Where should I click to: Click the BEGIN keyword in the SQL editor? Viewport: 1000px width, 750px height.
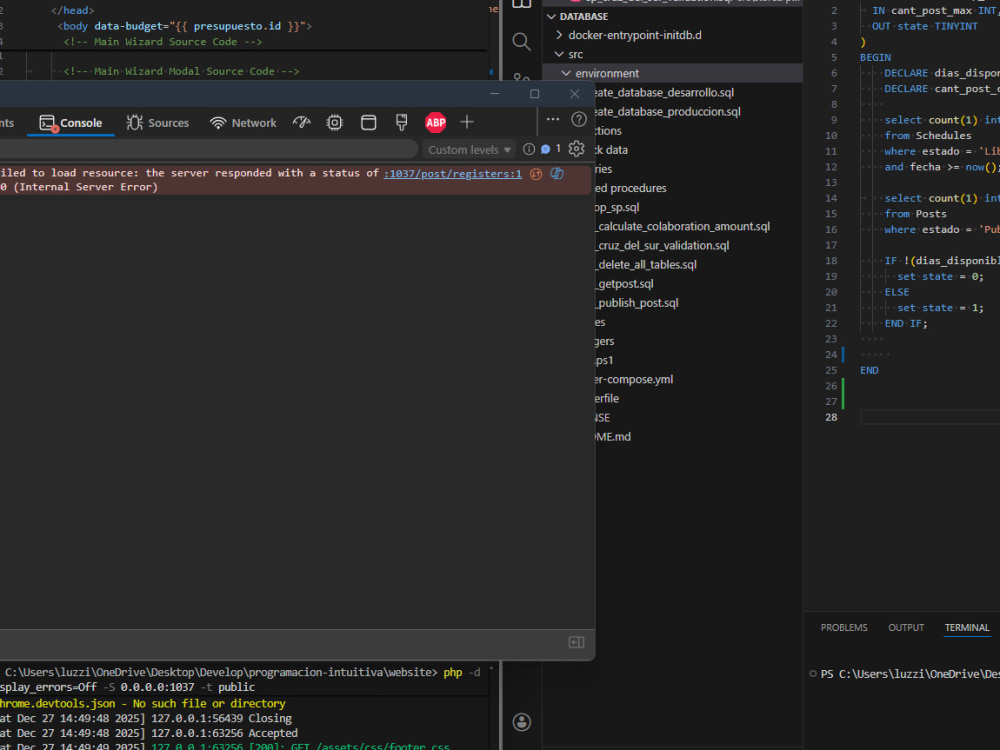click(x=875, y=57)
